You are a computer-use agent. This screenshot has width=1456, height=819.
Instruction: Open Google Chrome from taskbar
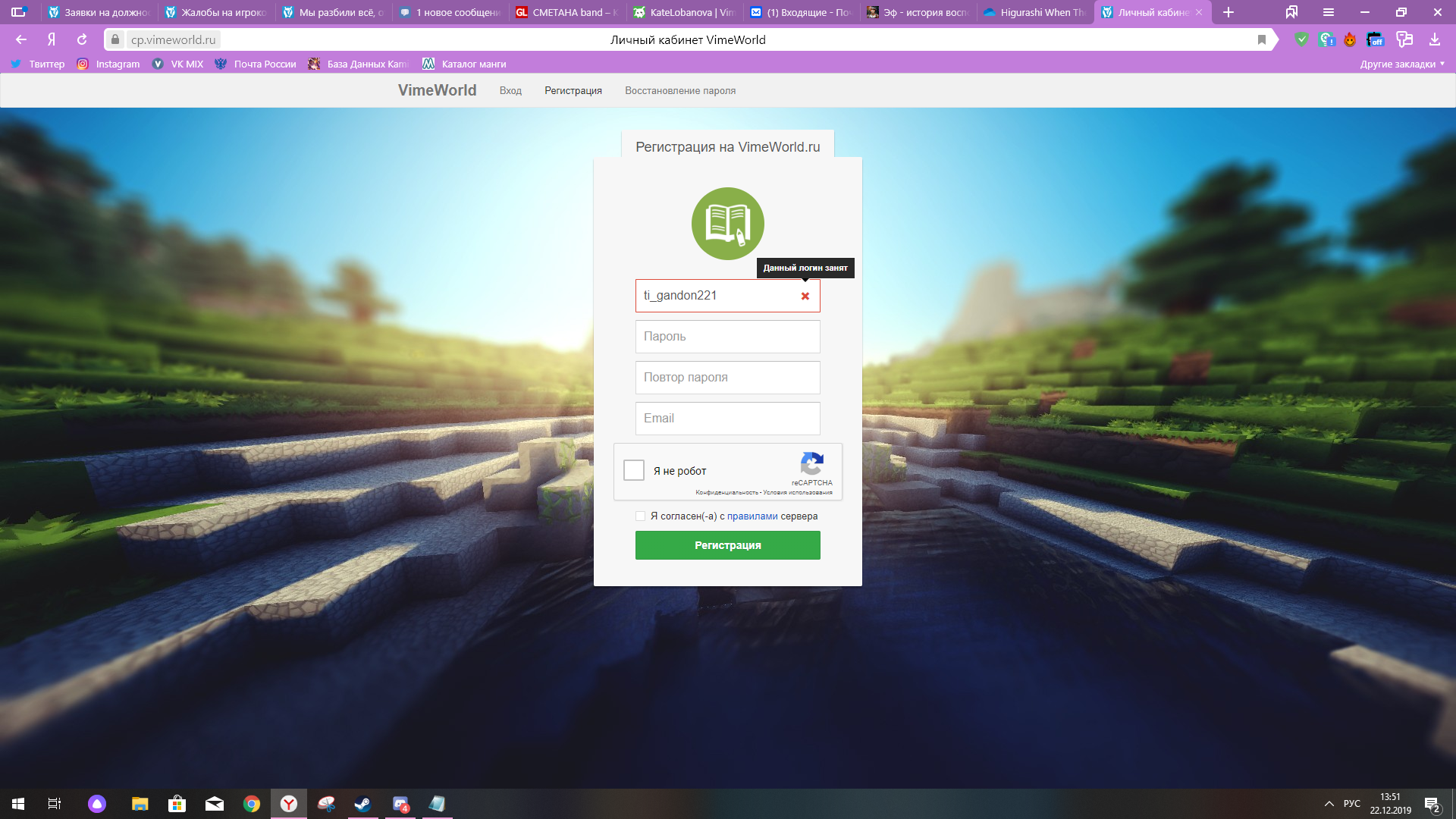click(x=252, y=804)
